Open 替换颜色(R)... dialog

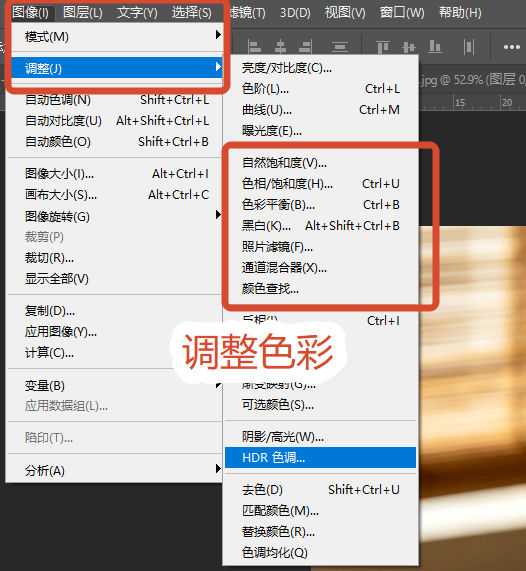pyautogui.click(x=321, y=532)
